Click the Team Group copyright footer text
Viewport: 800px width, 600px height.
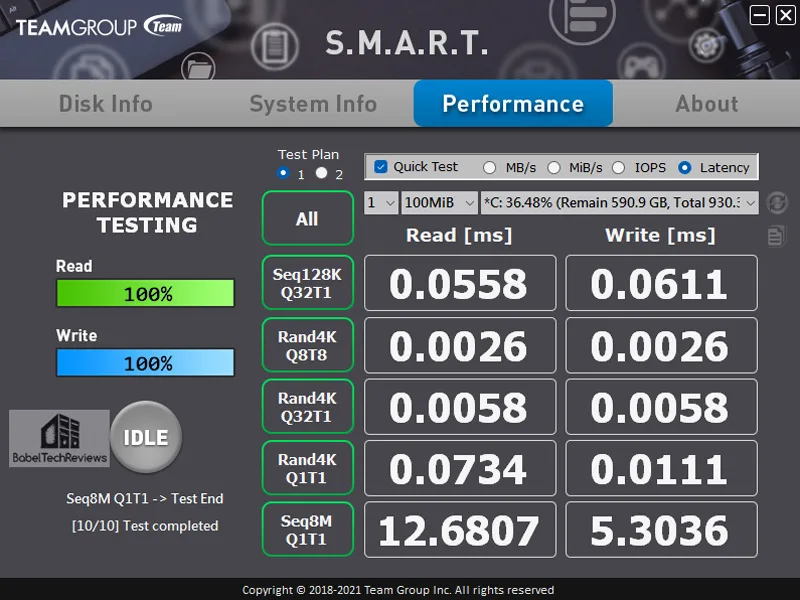click(x=398, y=590)
